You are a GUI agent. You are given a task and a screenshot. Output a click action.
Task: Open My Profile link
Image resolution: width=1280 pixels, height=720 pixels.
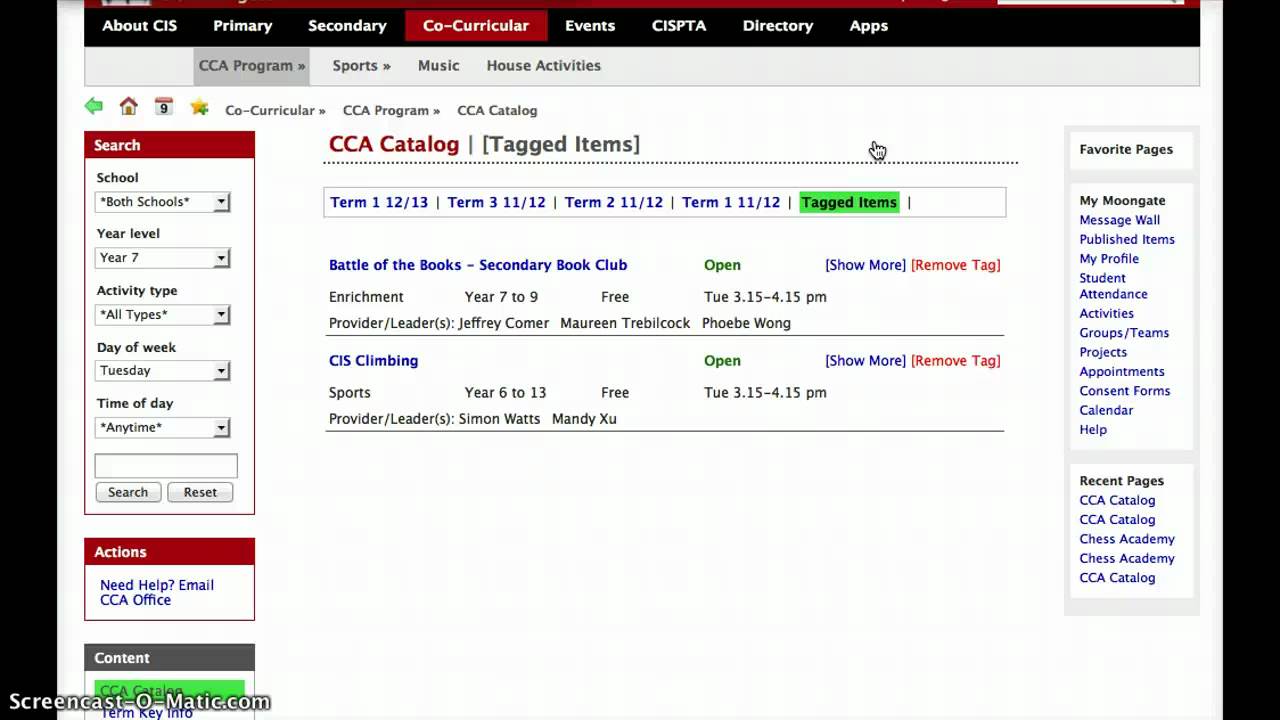click(x=1109, y=259)
